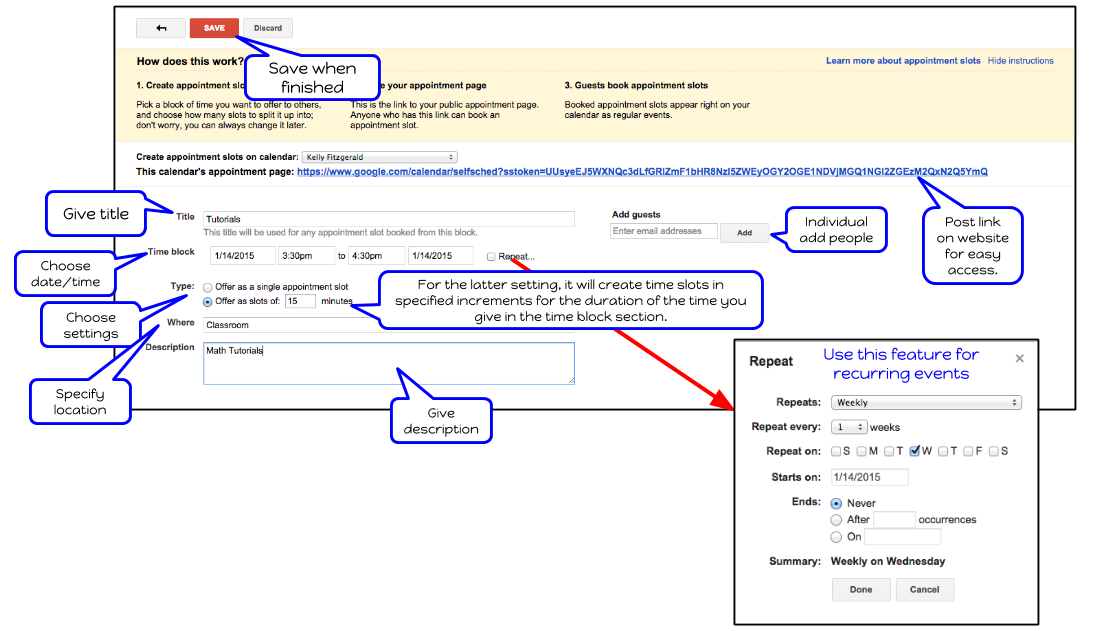Click the Discard button
The width and height of the screenshot is (1093, 631).
[267, 27]
